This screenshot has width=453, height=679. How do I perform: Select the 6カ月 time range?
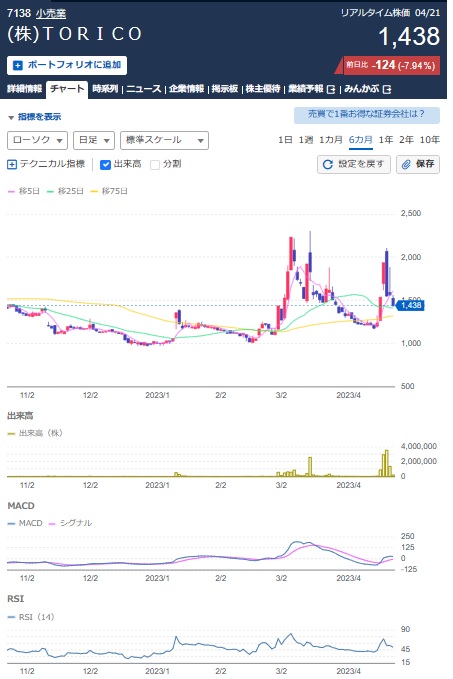(x=361, y=140)
